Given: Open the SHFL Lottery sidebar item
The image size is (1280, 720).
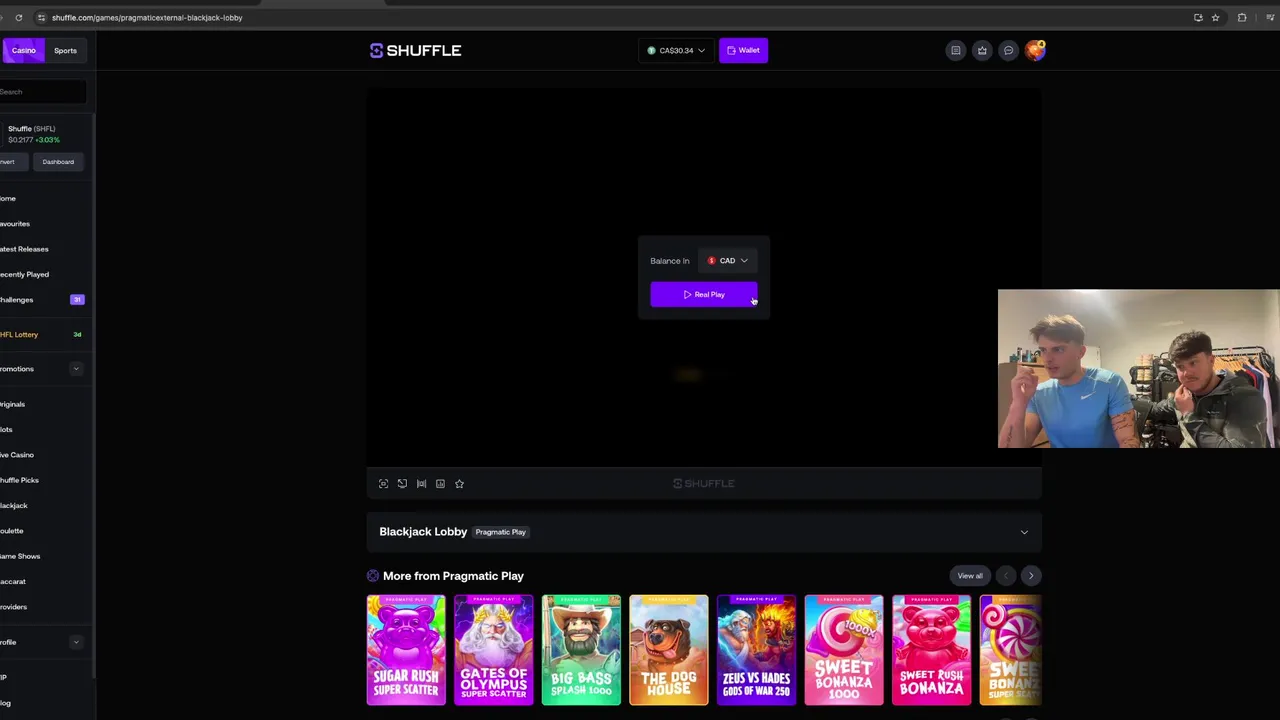Looking at the screenshot, I should 19,335.
